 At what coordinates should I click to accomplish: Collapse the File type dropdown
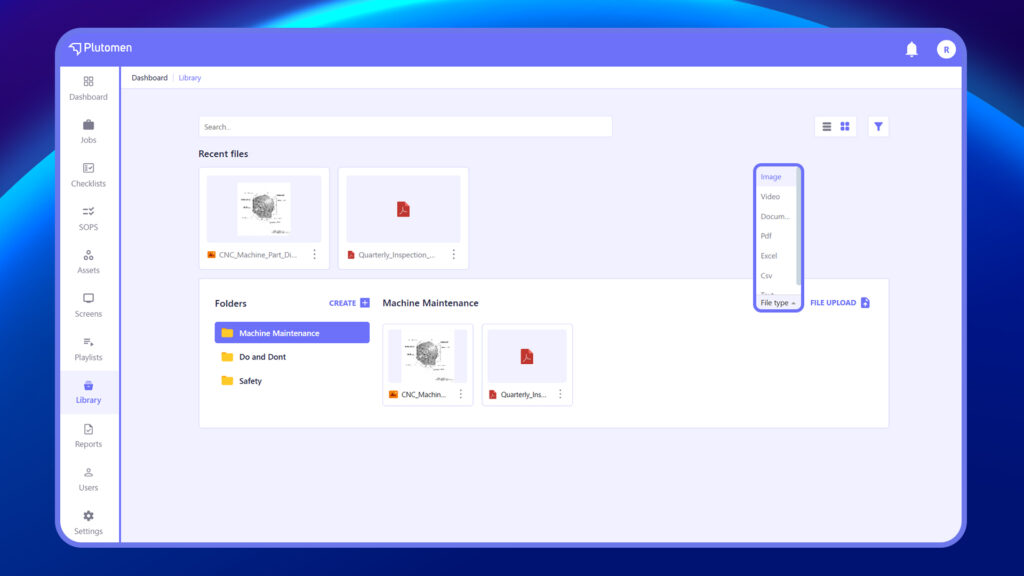tap(778, 303)
